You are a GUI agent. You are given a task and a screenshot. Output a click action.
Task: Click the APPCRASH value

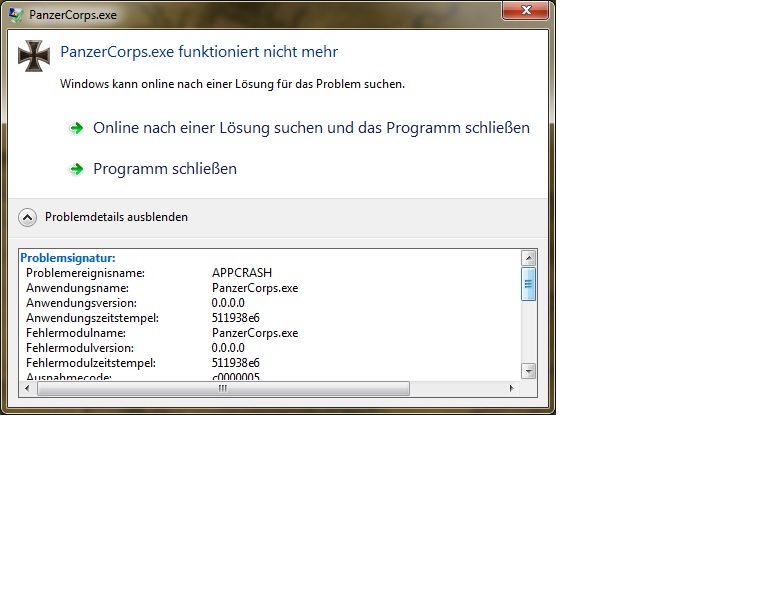(242, 273)
